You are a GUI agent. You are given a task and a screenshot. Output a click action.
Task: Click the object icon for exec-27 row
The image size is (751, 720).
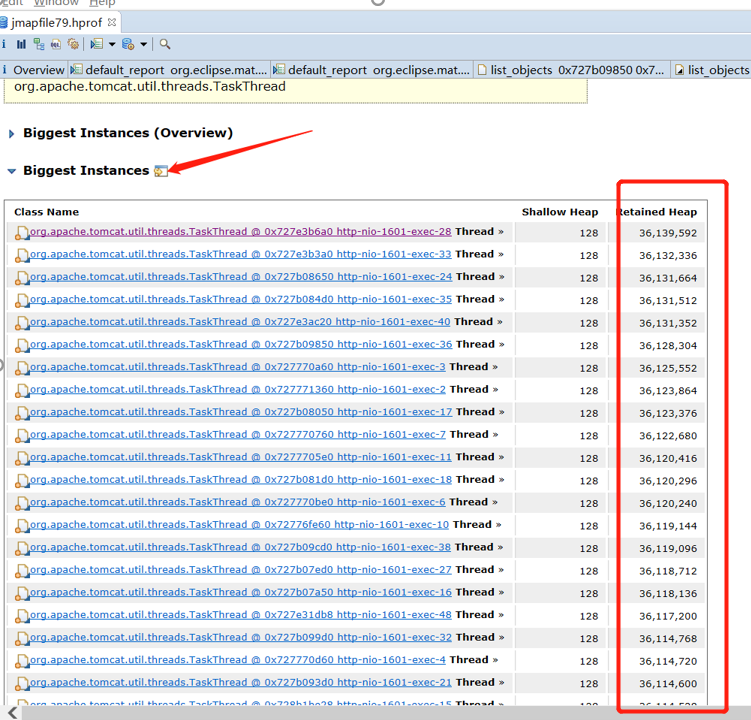[x=21, y=570]
